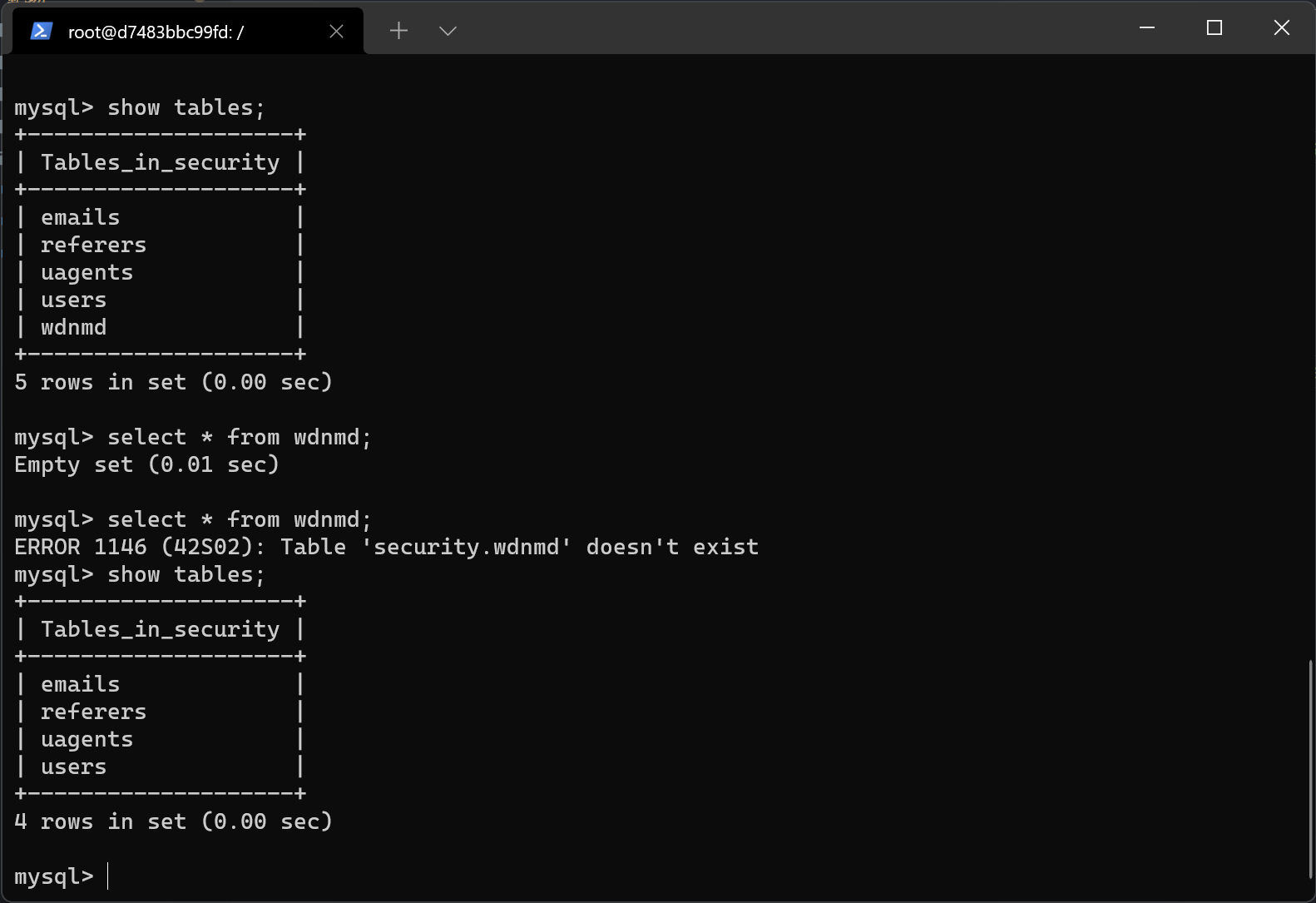
Task: Click the empty mysql> prompt input line
Action: [62, 877]
